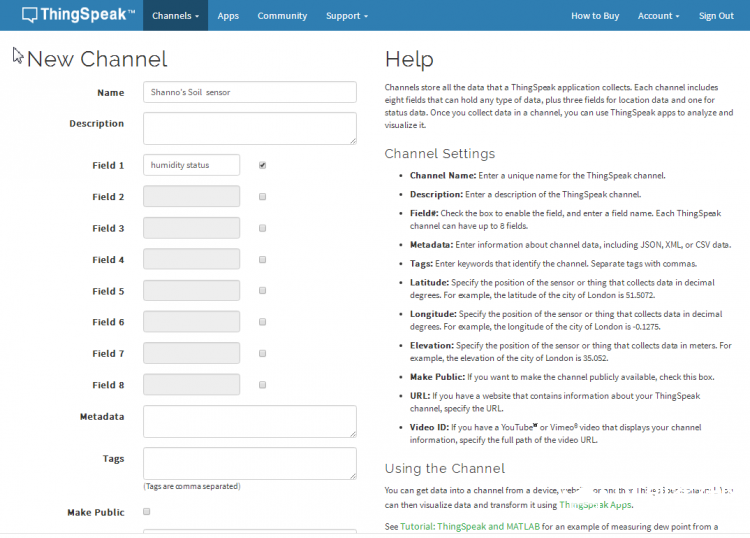This screenshot has width=750, height=538.
Task: Enable the Field 3 checkbox
Action: pyautogui.click(x=263, y=228)
